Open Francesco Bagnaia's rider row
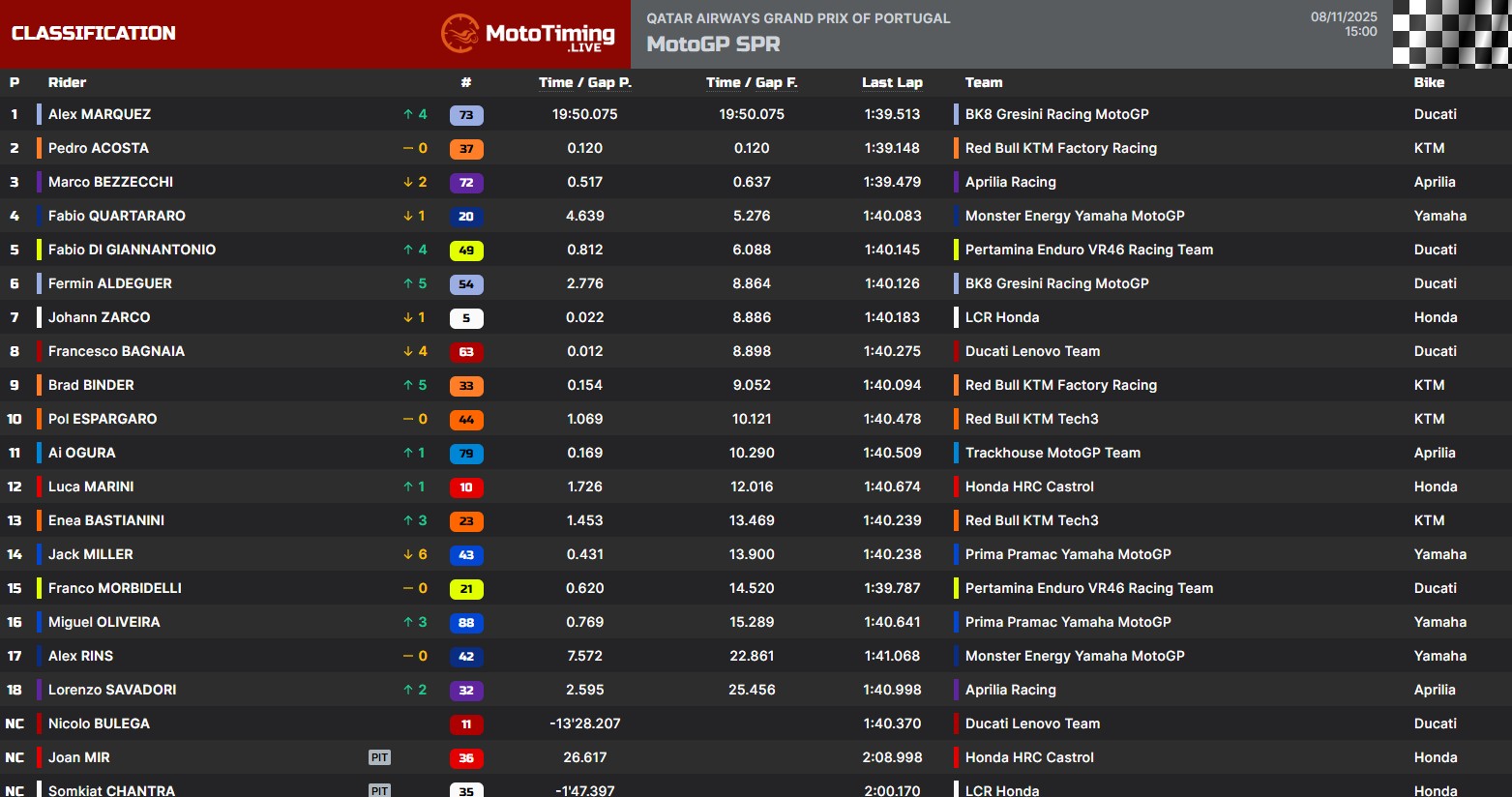The height and width of the screenshot is (797, 1512). tap(116, 351)
